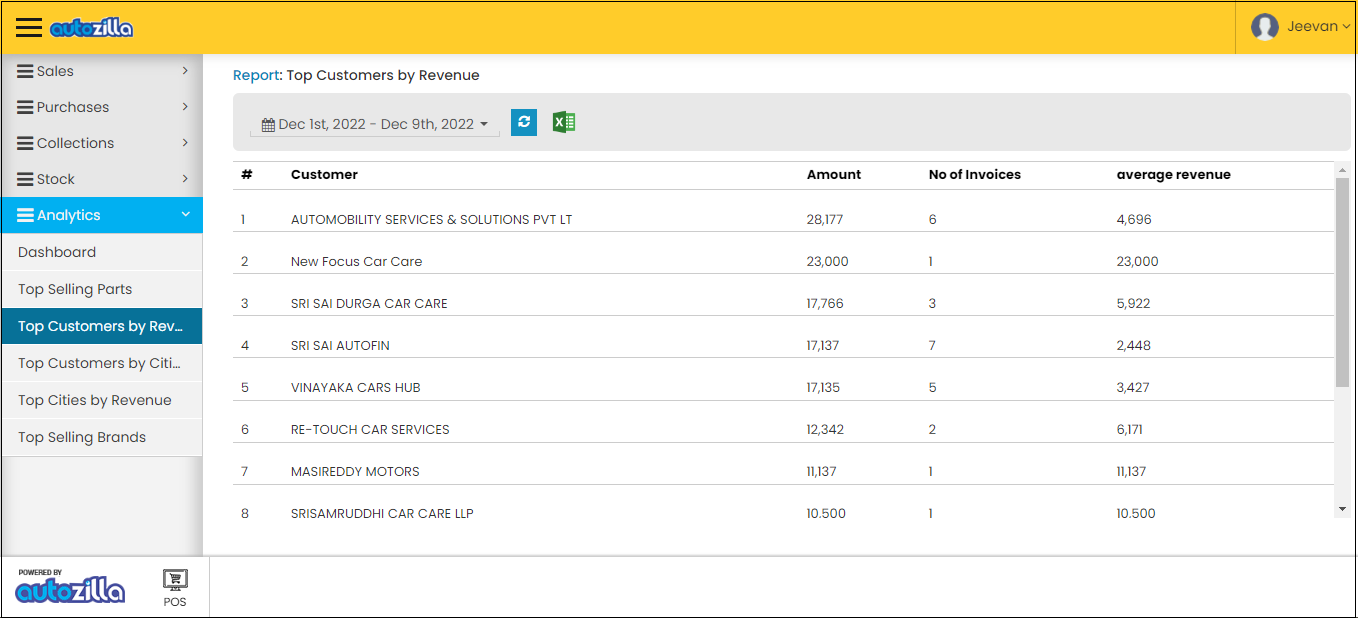The width and height of the screenshot is (1358, 618).
Task: Click the average revenue column header
Action: pos(1174,174)
